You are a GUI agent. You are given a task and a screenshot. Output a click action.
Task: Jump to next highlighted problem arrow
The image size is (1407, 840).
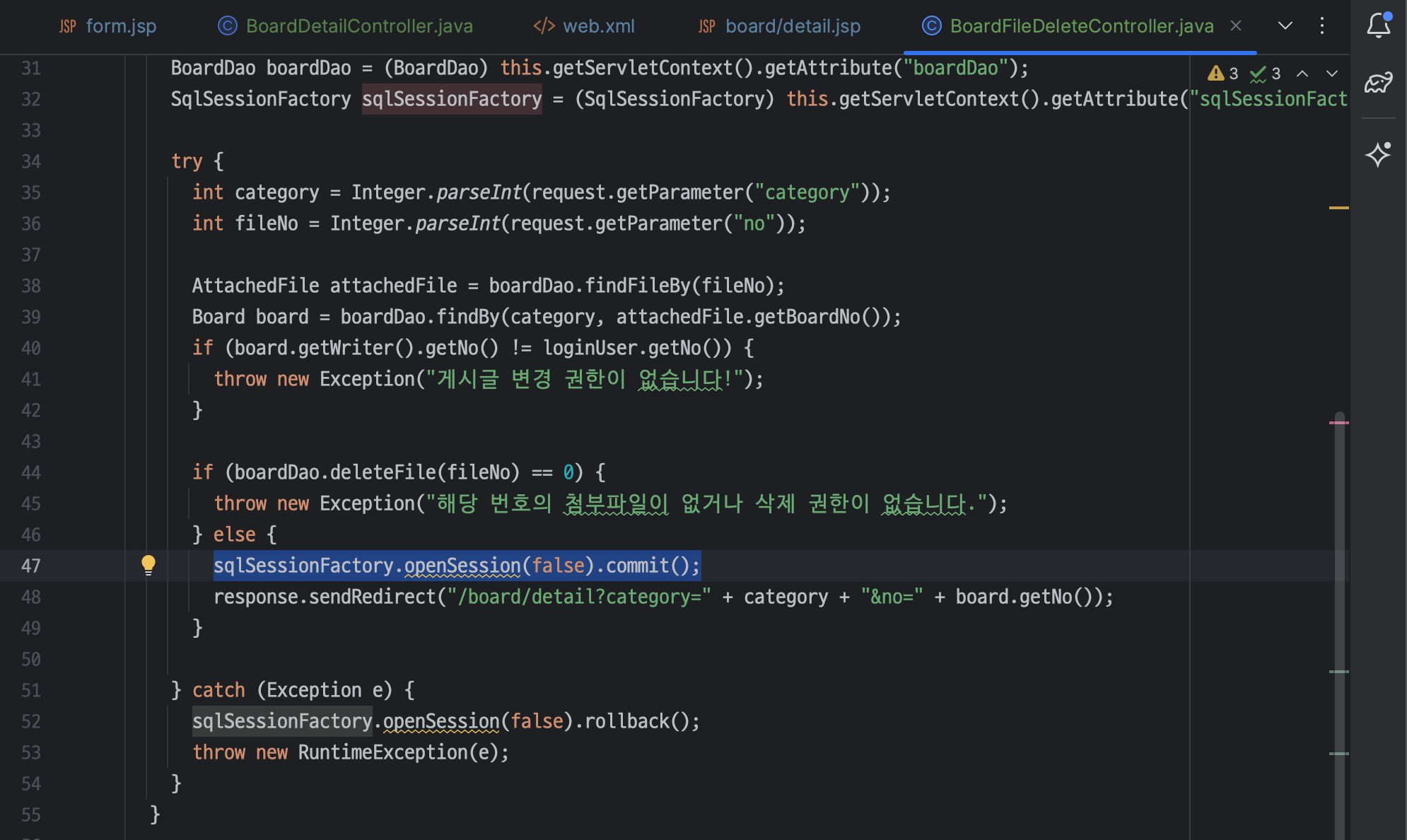1332,74
